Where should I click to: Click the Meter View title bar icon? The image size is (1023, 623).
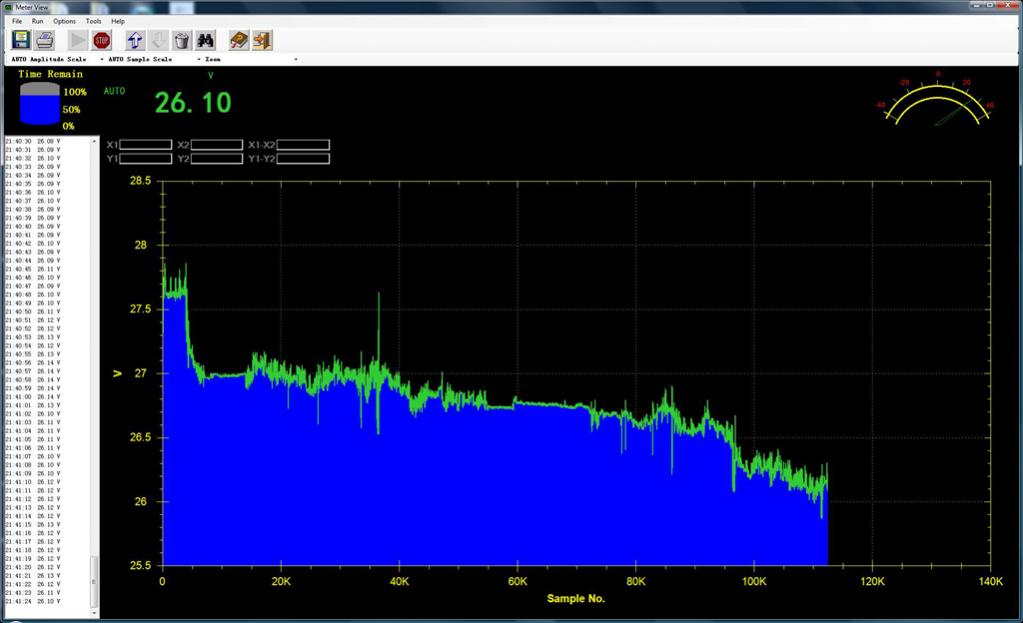pyautogui.click(x=8, y=7)
